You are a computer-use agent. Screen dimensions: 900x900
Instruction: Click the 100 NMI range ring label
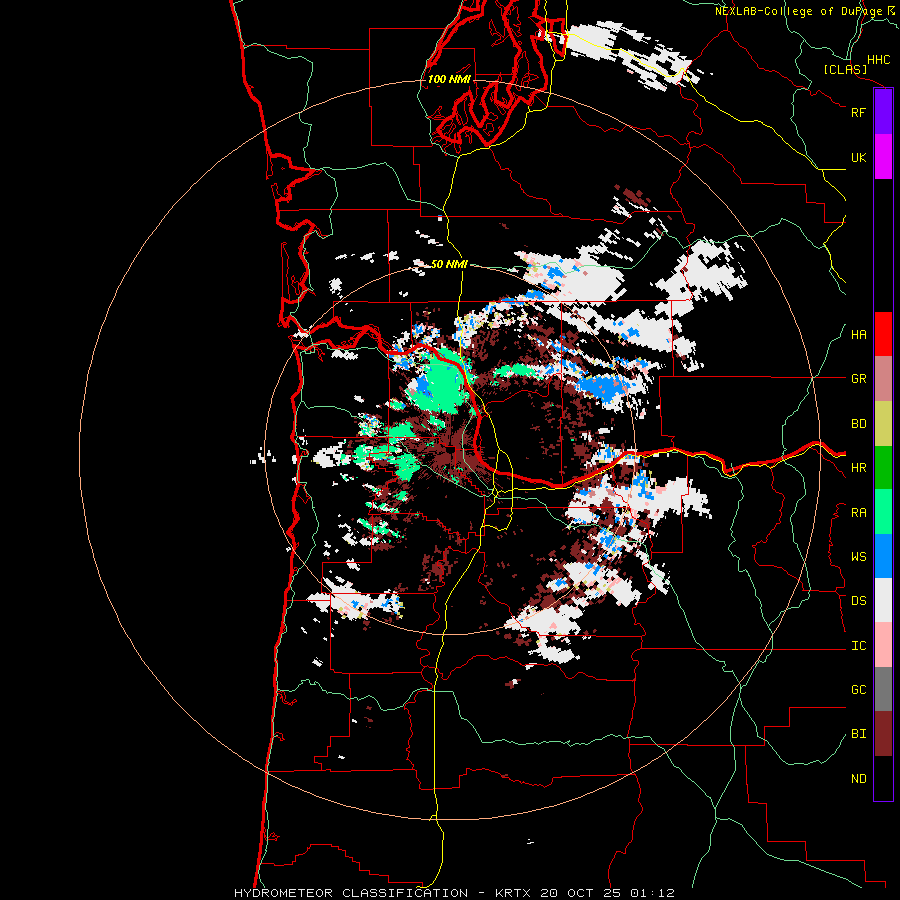[x=449, y=79]
